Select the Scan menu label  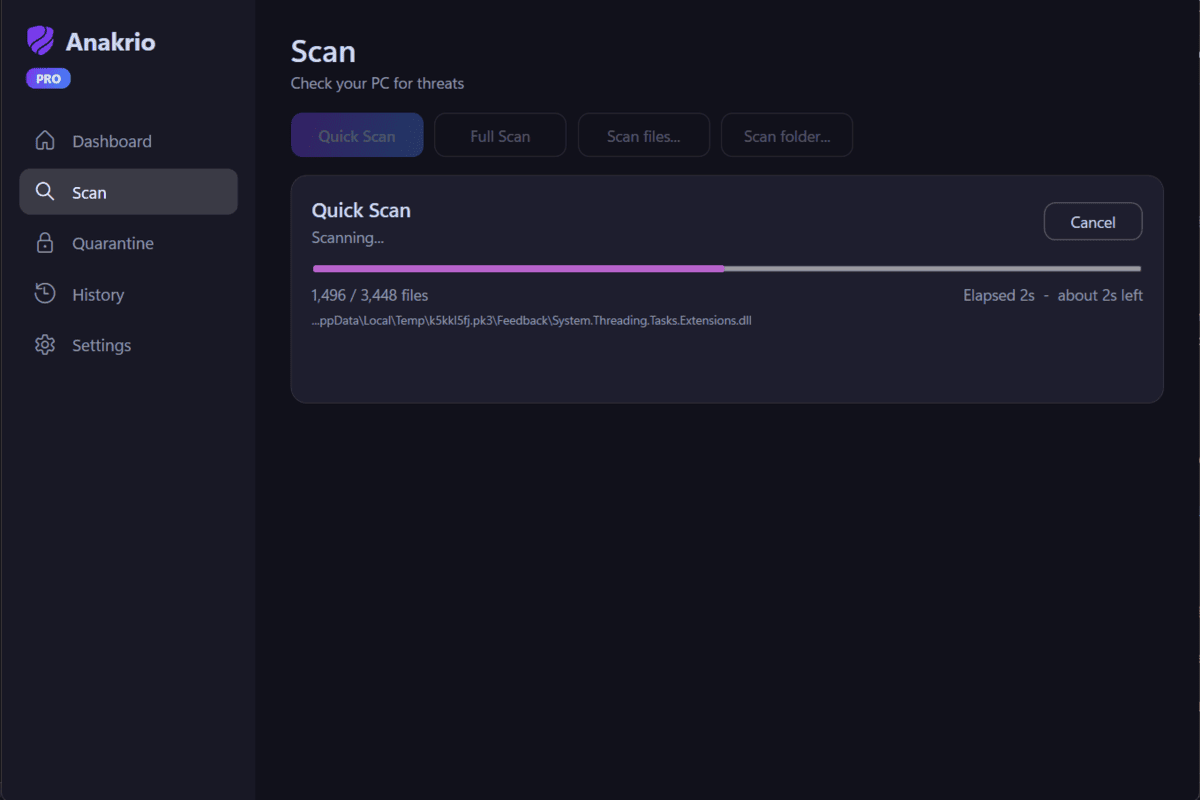coord(89,193)
